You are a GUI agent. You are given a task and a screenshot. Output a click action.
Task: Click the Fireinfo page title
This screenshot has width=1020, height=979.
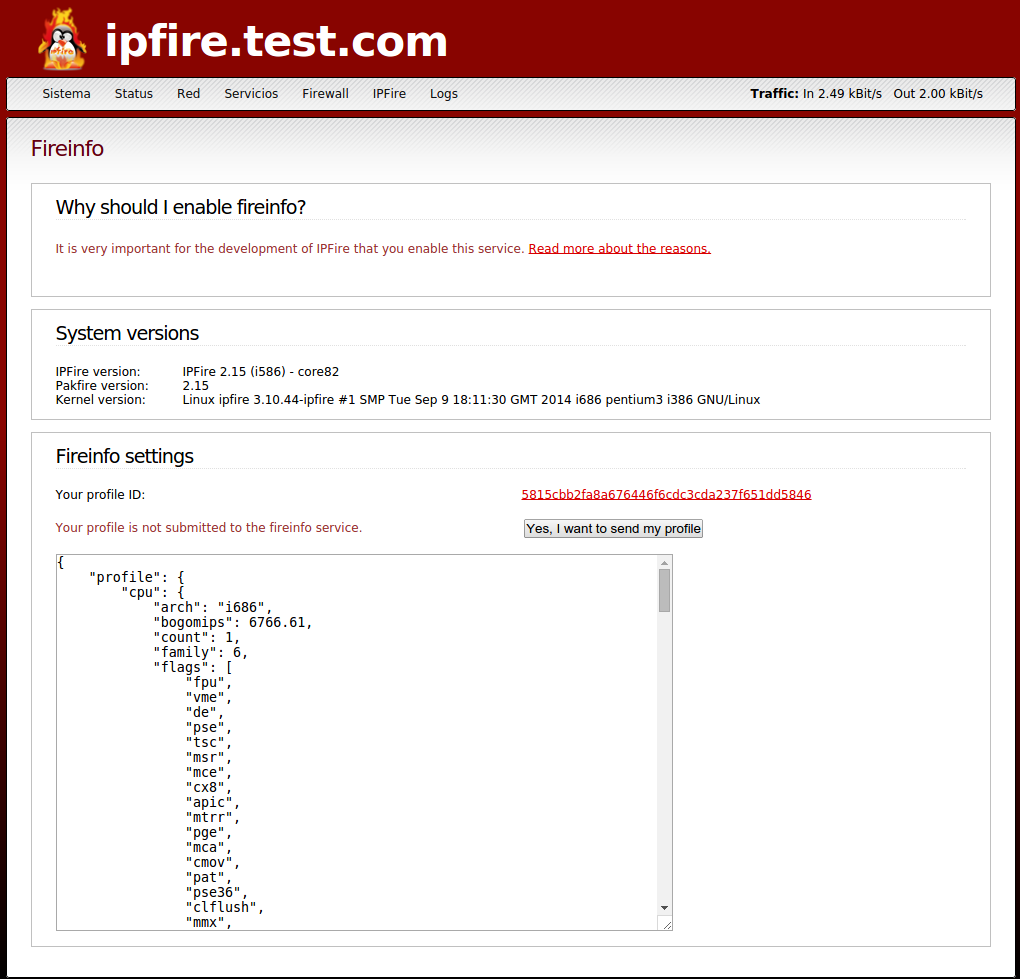click(67, 148)
